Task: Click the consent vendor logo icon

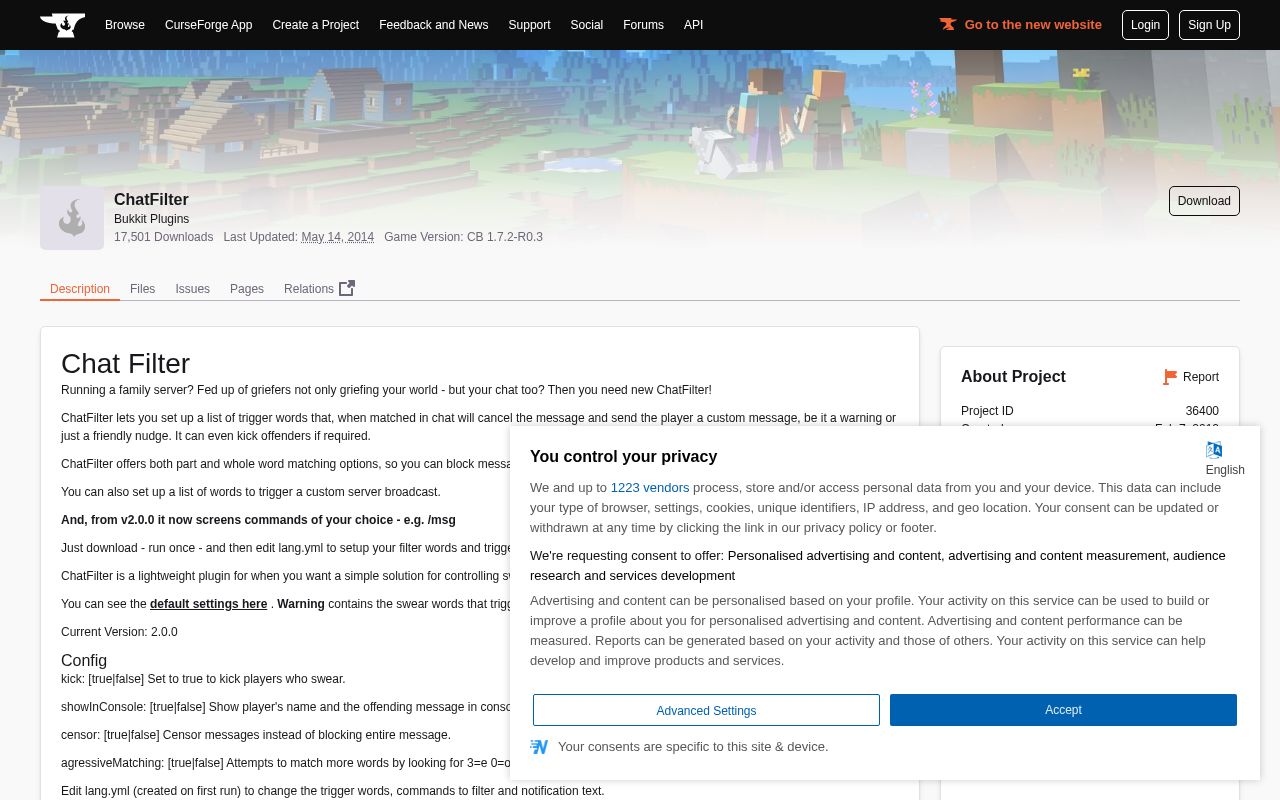Action: point(539,747)
